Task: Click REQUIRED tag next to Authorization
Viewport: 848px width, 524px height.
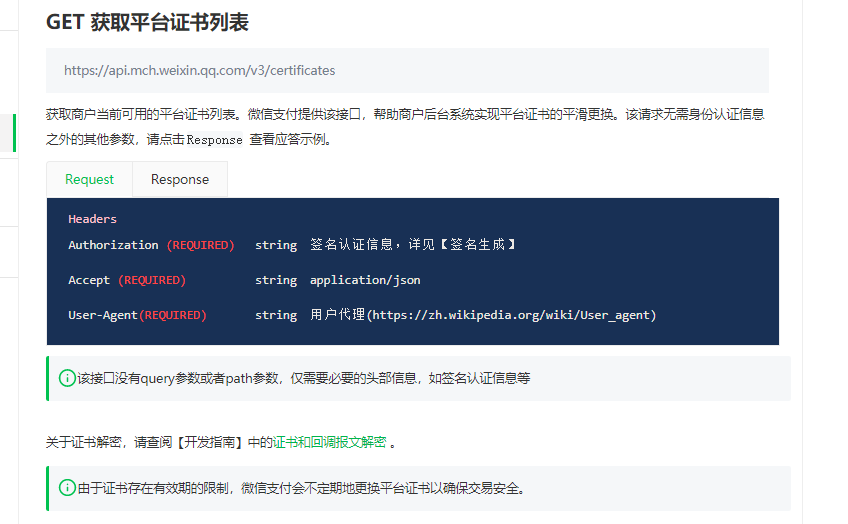Action: point(201,245)
